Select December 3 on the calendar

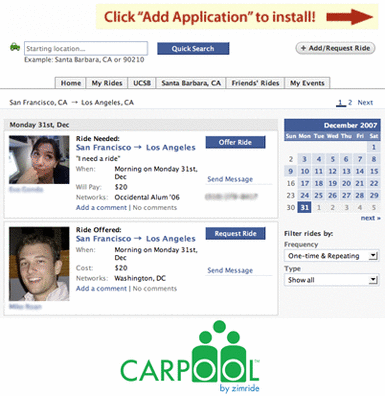pyautogui.click(x=304, y=159)
